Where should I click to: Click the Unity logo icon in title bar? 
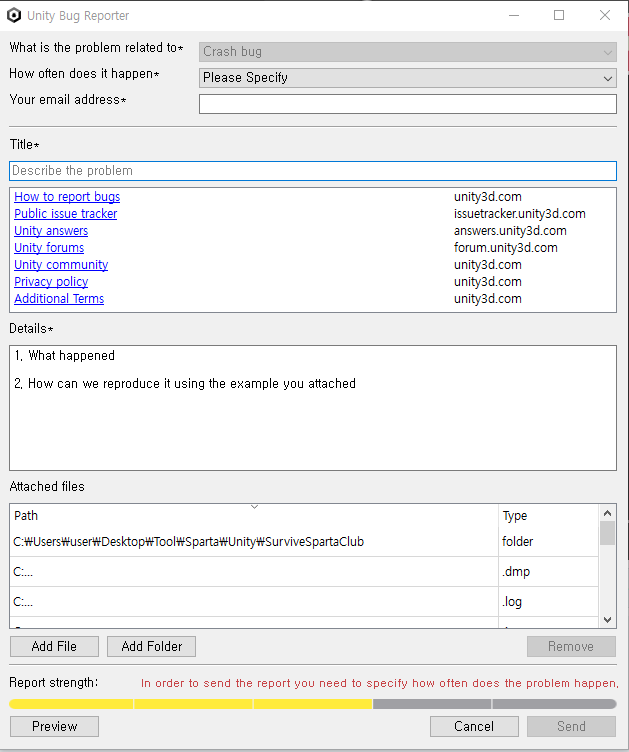pos(14,15)
